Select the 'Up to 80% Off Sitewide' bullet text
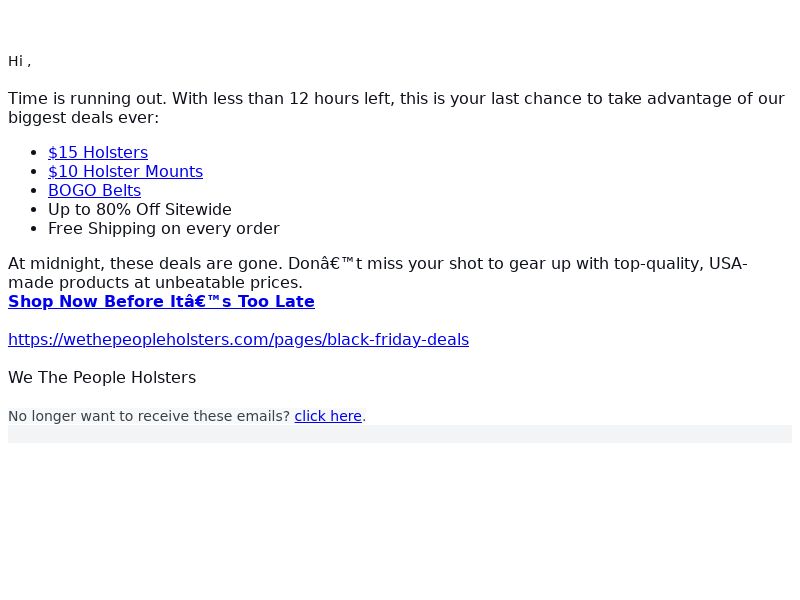 (140, 210)
